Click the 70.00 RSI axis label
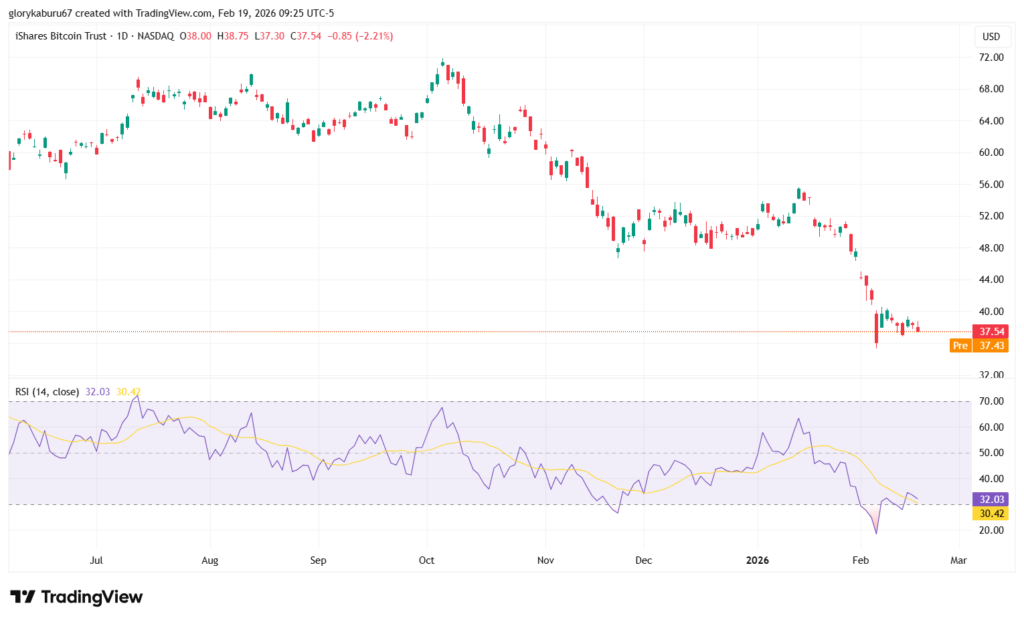 point(991,401)
